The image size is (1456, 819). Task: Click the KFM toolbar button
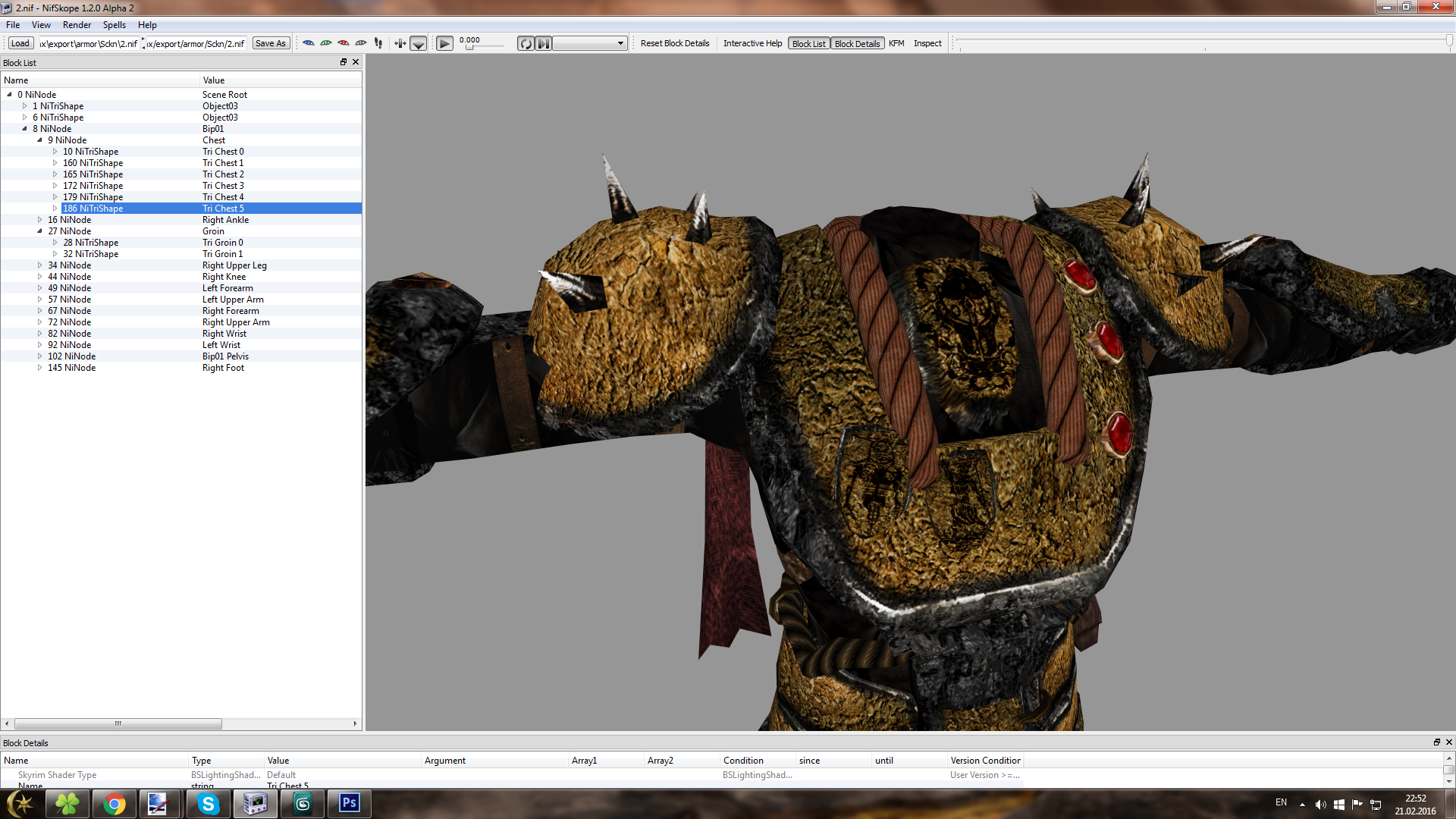(896, 43)
